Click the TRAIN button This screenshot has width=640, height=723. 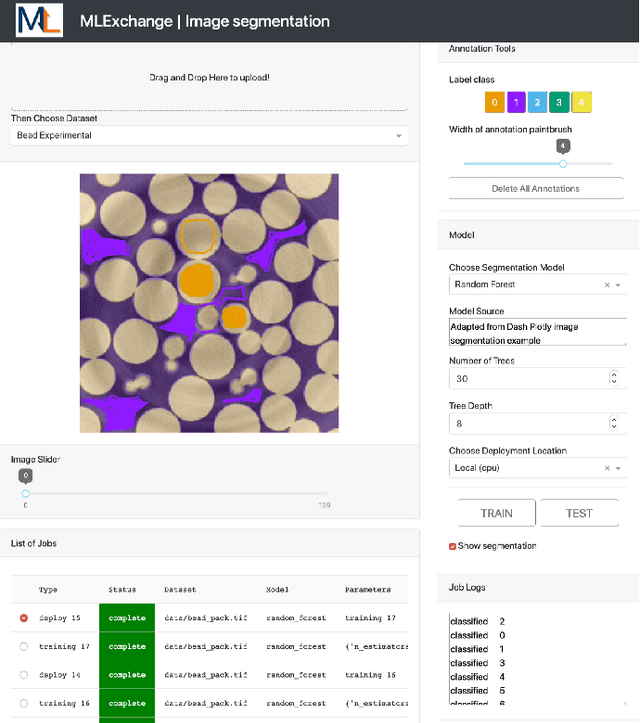496,513
